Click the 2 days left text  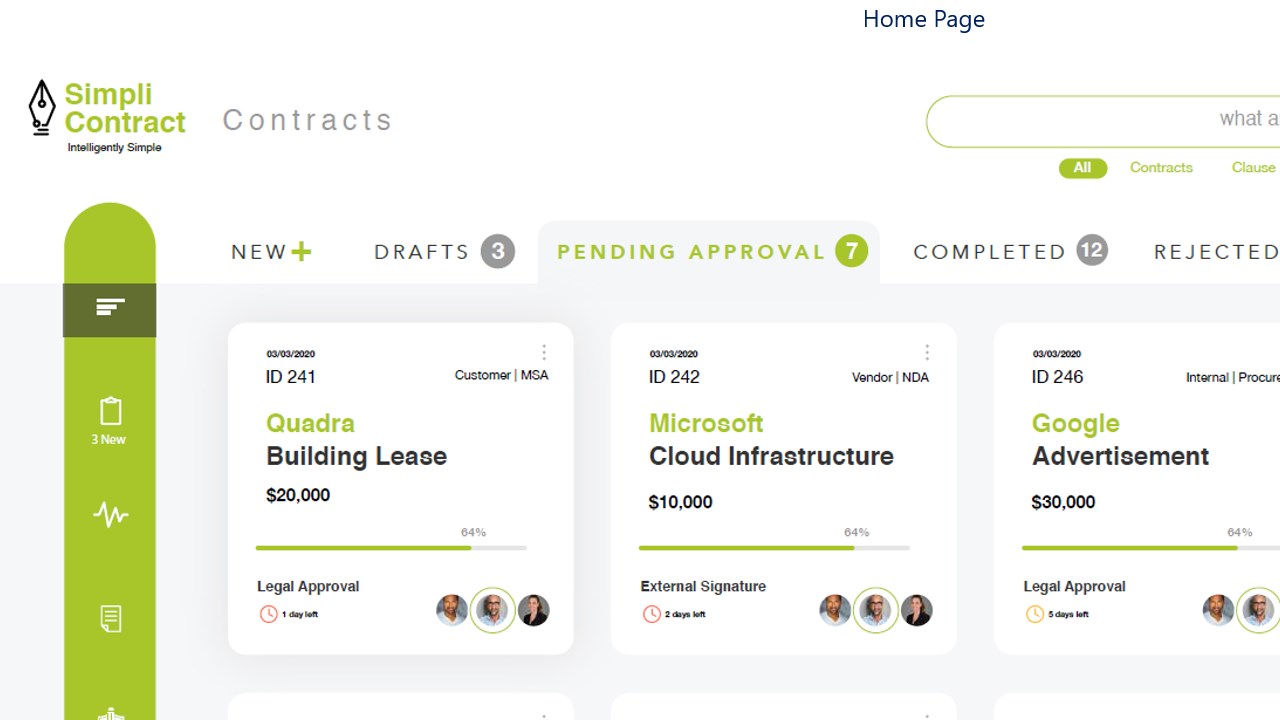point(685,614)
